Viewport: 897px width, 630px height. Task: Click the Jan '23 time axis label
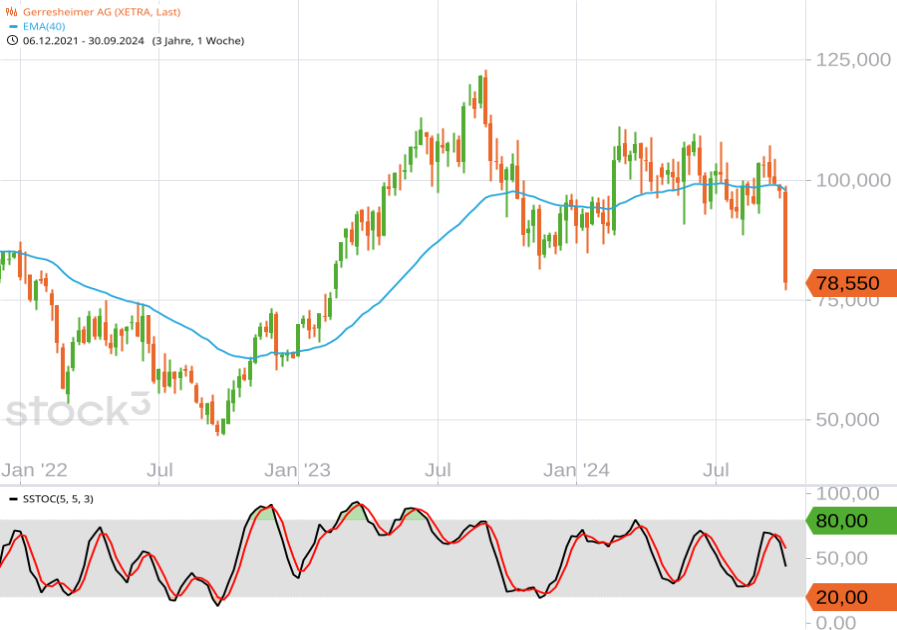click(x=297, y=470)
